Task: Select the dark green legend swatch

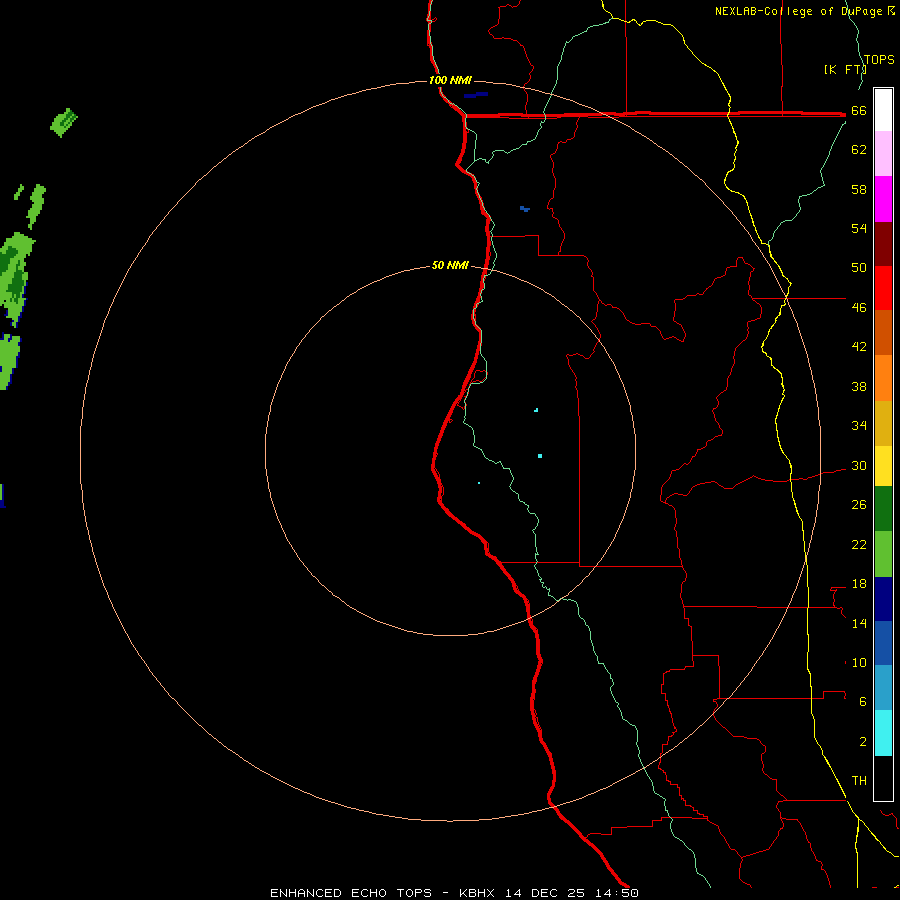Action: [x=883, y=509]
